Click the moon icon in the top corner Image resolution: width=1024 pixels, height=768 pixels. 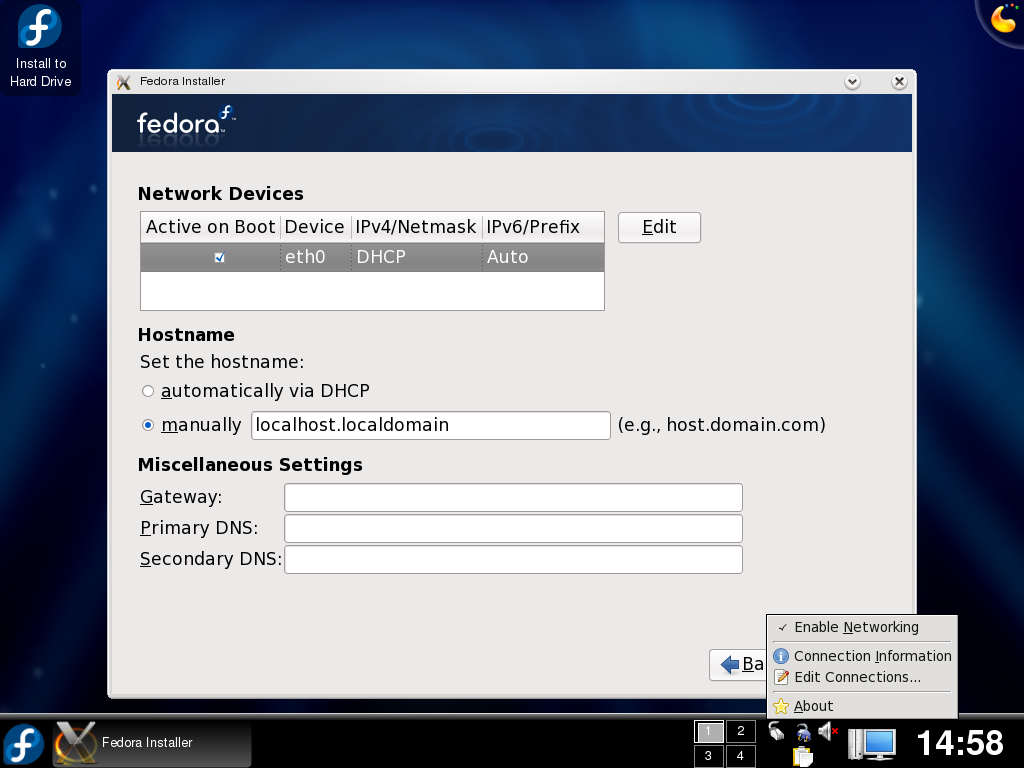(1003, 18)
